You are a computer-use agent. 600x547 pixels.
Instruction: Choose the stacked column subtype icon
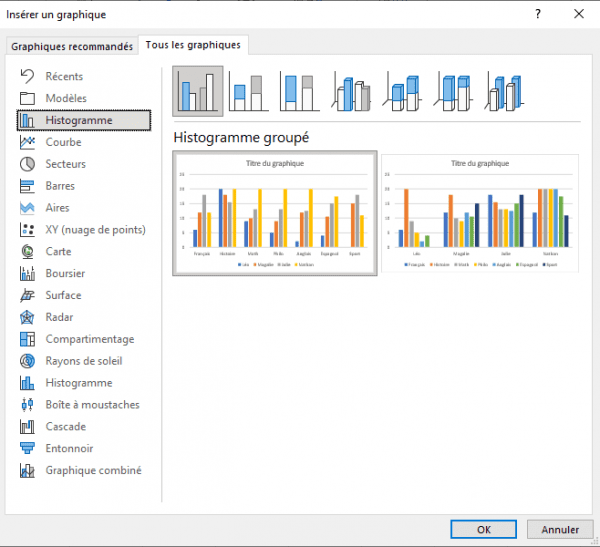click(x=248, y=92)
